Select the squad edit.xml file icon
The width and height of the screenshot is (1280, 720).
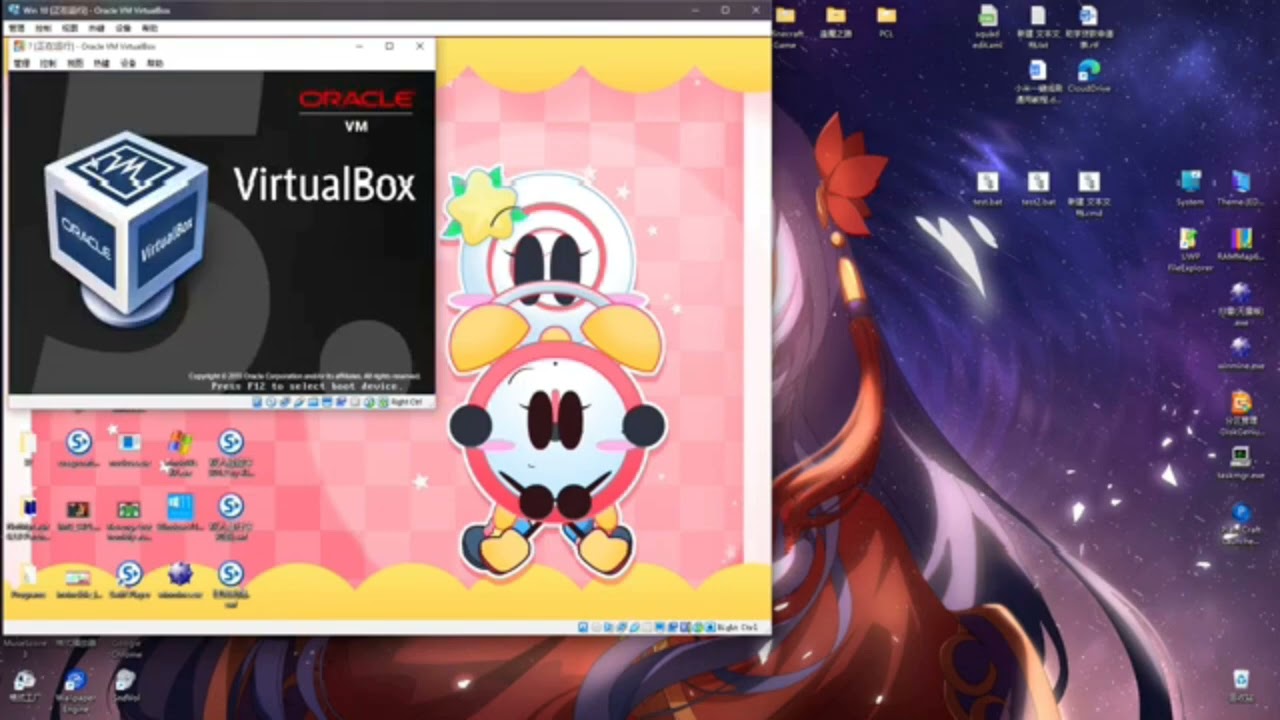pos(987,27)
